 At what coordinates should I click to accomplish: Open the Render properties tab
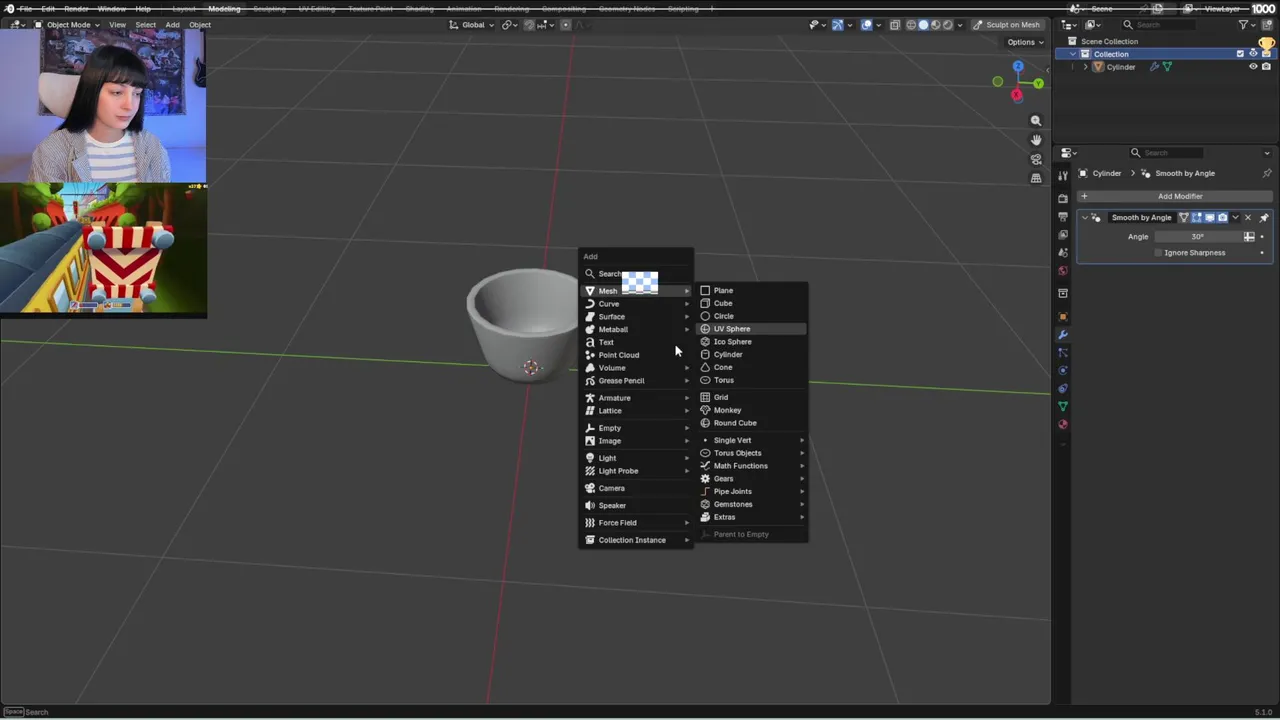pos(1062,198)
